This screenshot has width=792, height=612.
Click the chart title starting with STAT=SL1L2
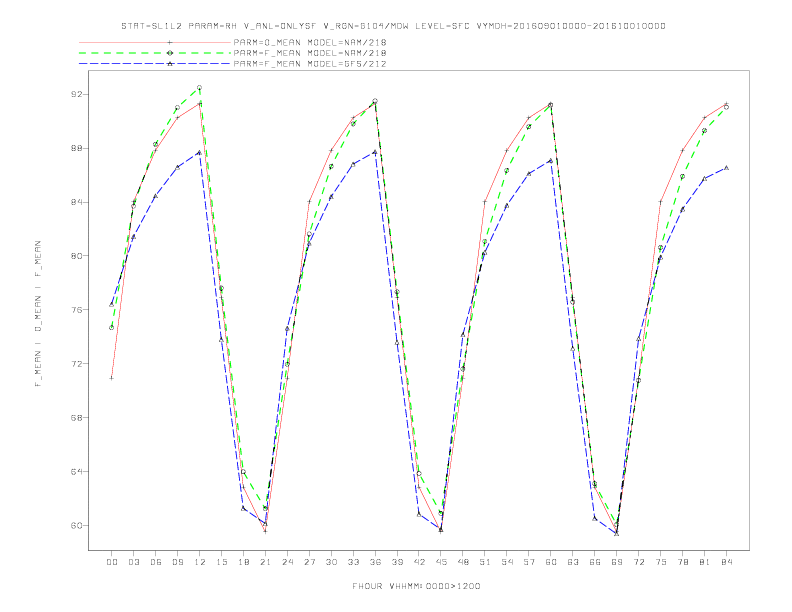click(393, 26)
